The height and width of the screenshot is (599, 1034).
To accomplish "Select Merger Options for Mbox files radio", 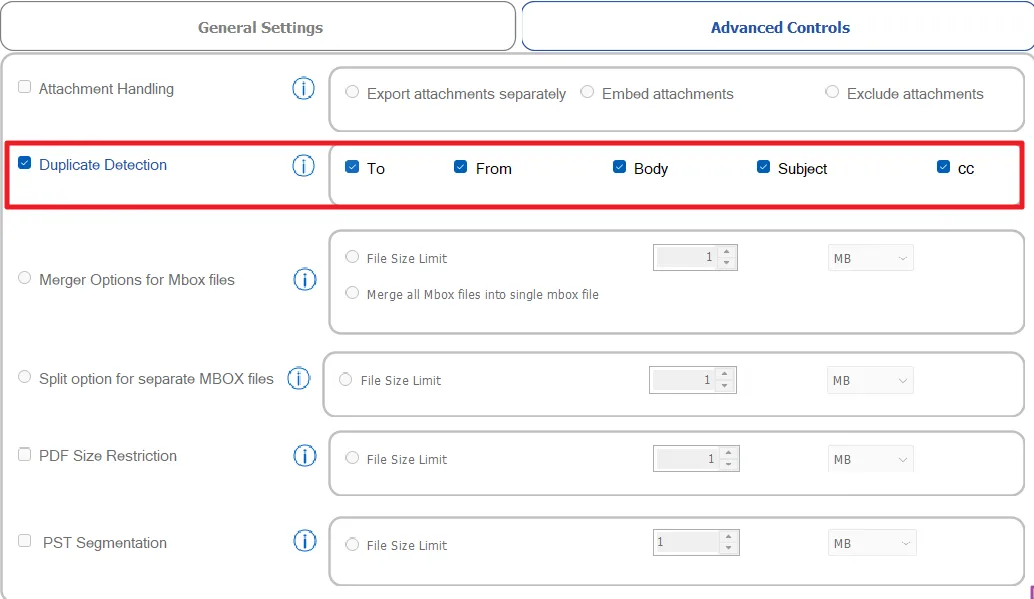I will [24, 278].
